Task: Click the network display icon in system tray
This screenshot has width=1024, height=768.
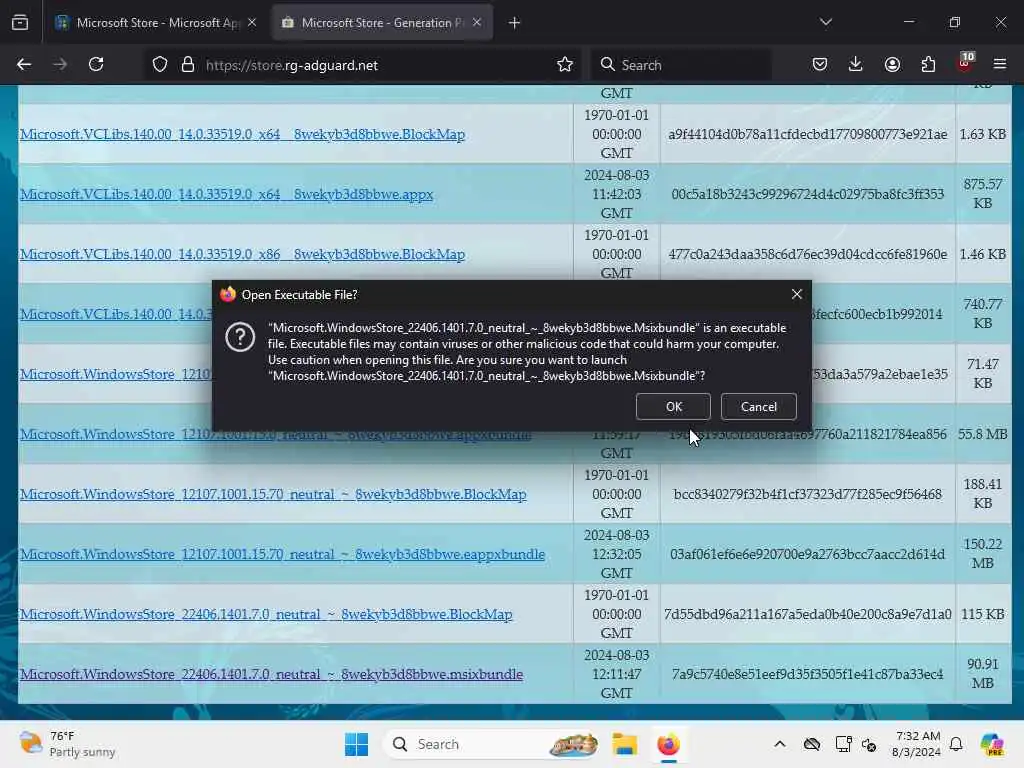Action: [843, 744]
